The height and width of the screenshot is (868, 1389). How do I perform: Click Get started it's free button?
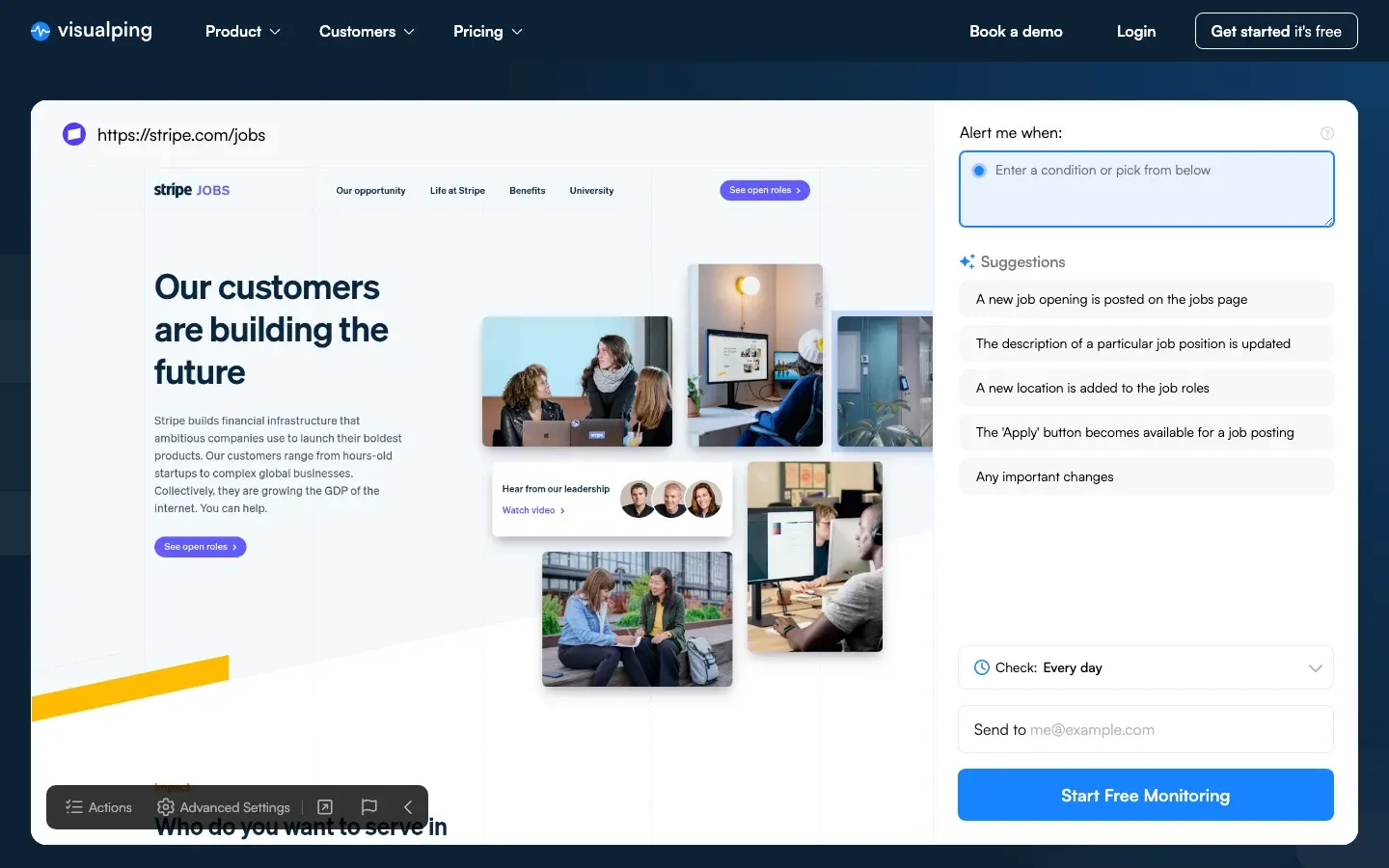tap(1276, 31)
